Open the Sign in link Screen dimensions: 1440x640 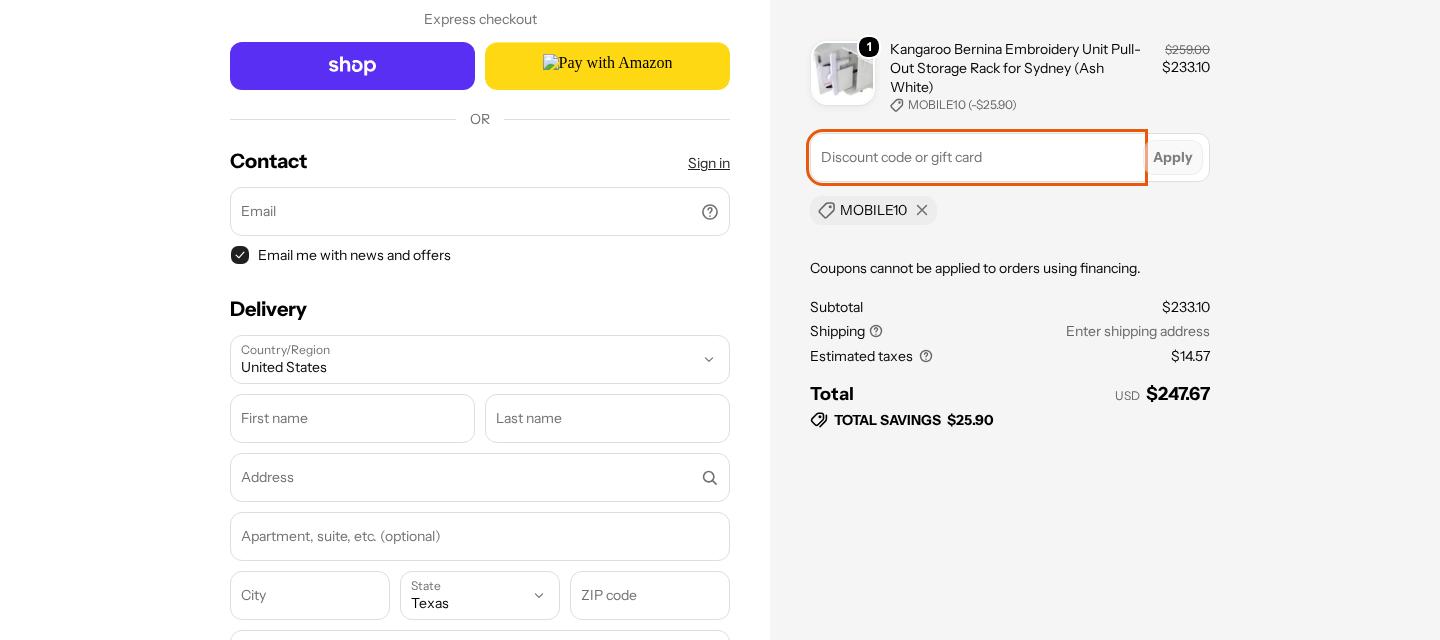click(x=709, y=163)
